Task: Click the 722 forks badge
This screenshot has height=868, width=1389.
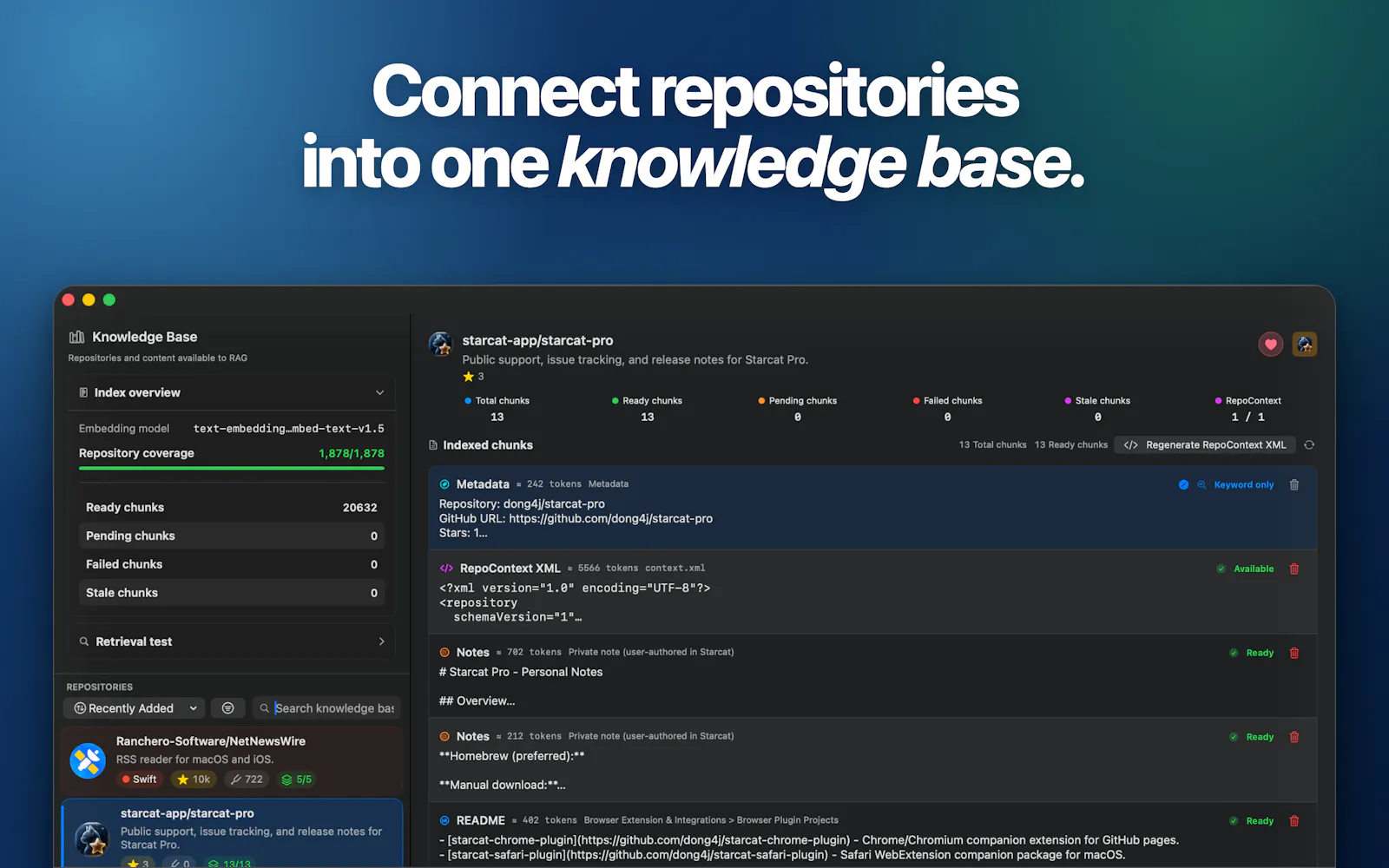Action: click(x=247, y=779)
